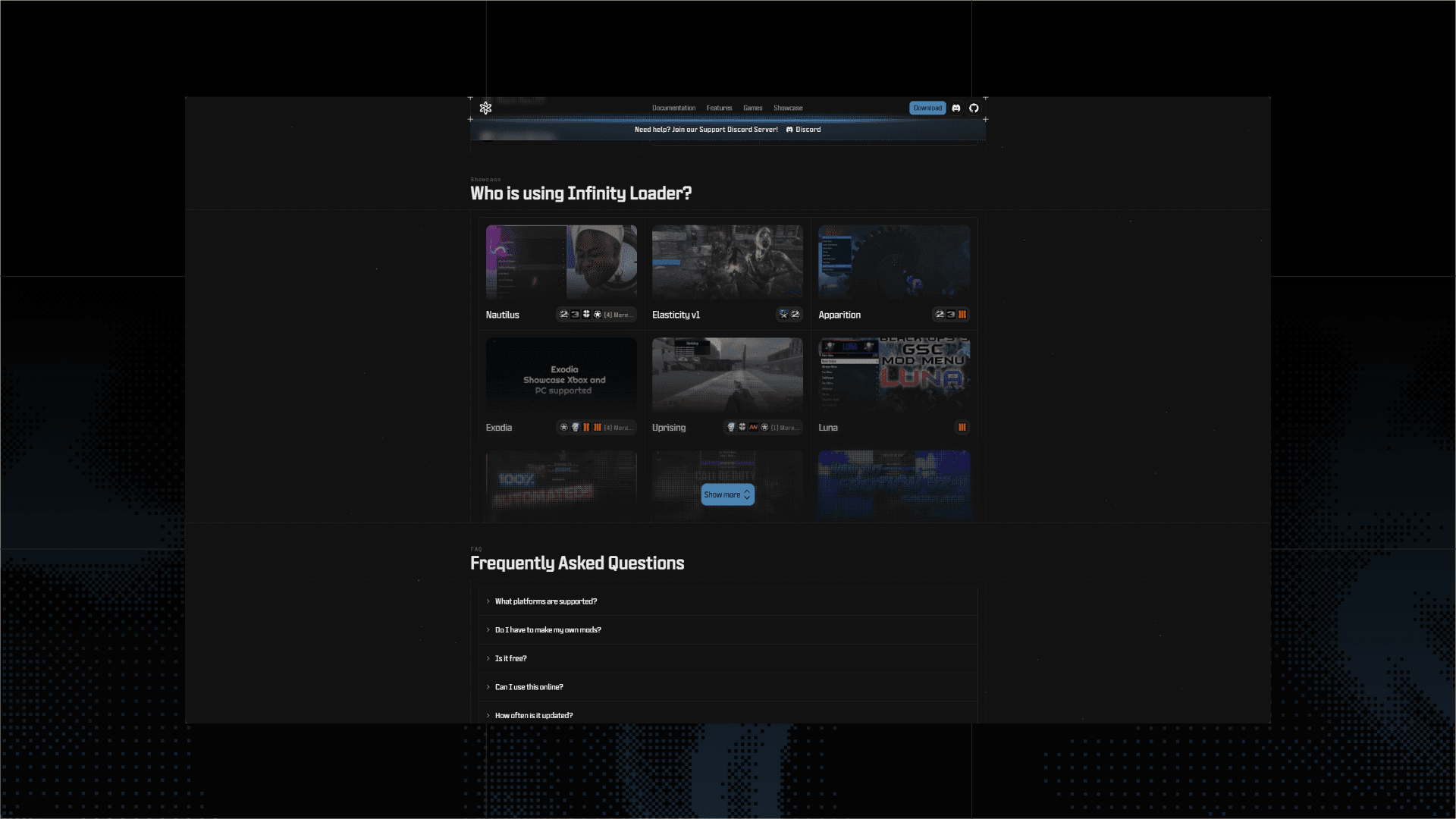Jump to the Showcase nav item
The height and width of the screenshot is (819, 1456).
[788, 108]
